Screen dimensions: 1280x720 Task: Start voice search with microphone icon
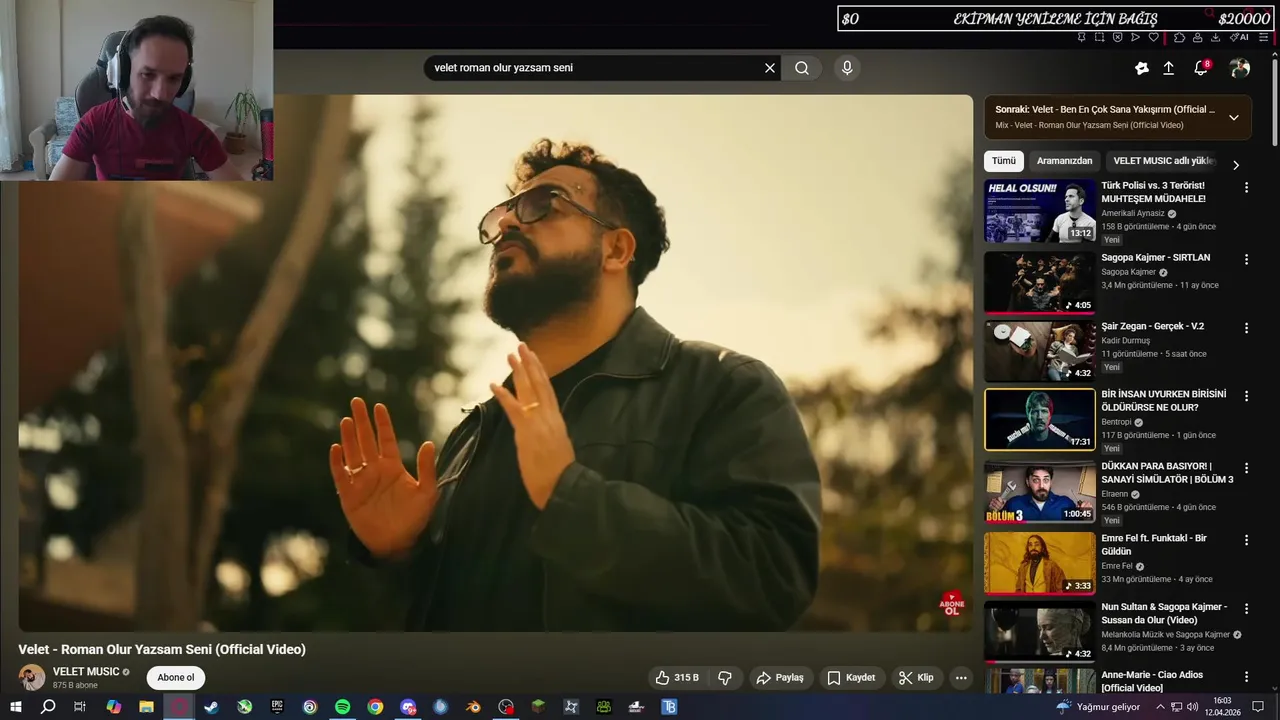[847, 68]
